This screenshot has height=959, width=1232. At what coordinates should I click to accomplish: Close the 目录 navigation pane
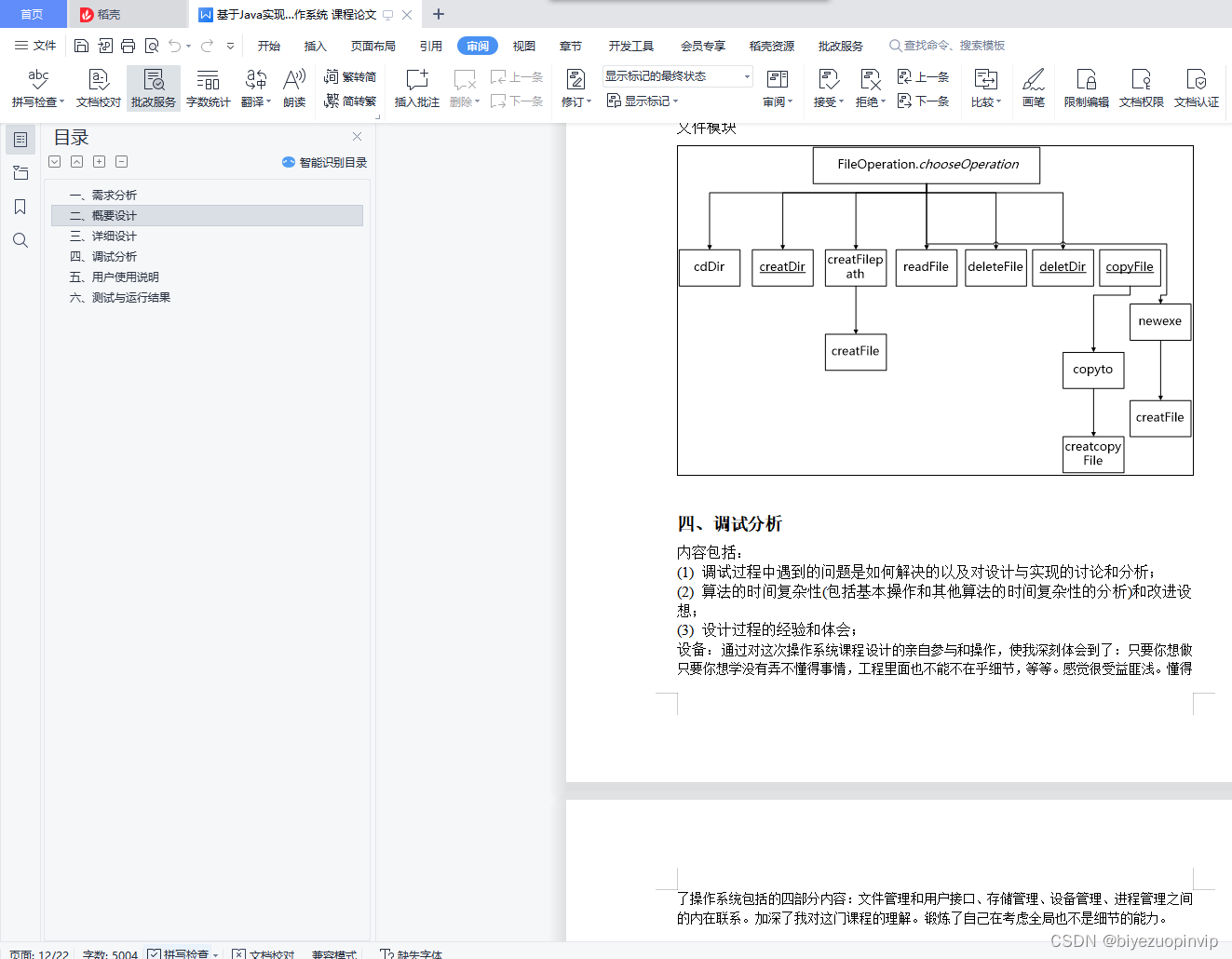357,137
